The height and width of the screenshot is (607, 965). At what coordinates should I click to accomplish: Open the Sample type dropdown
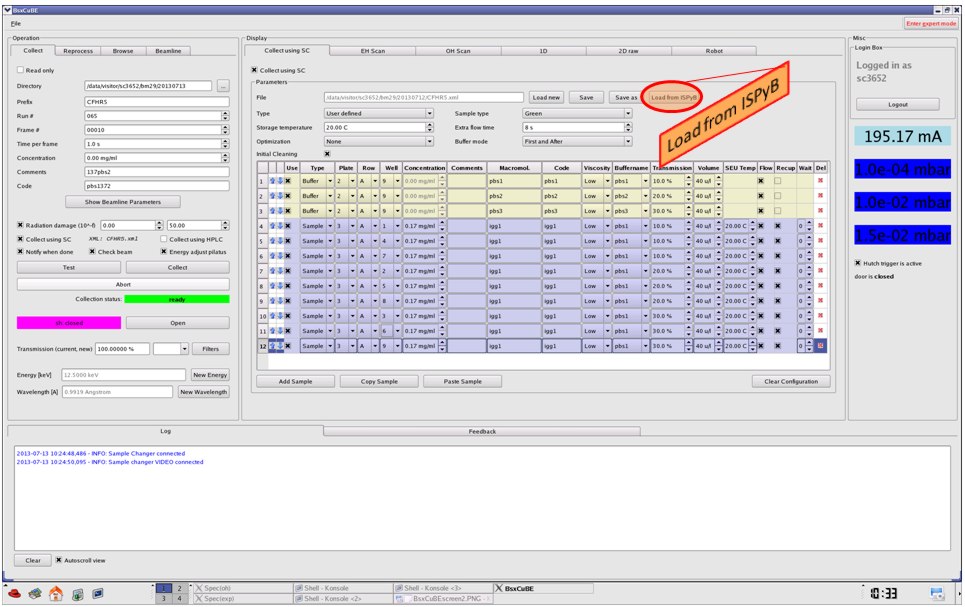click(x=578, y=113)
